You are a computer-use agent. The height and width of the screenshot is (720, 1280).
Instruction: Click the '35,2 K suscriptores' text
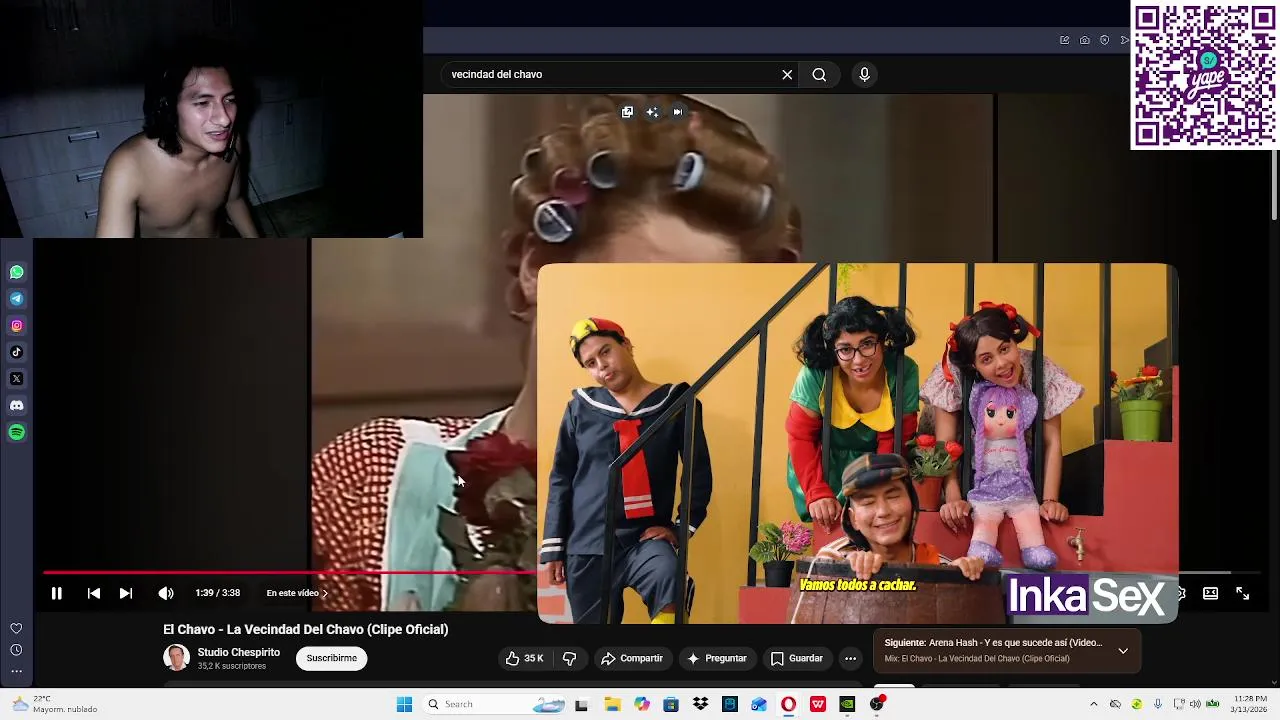coord(231,666)
